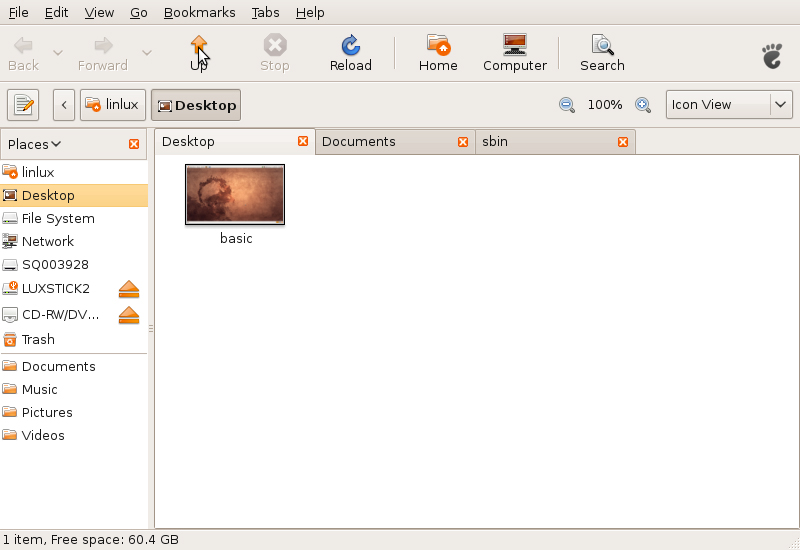Click the Back arrow button
This screenshot has width=800, height=550.
coord(23,53)
